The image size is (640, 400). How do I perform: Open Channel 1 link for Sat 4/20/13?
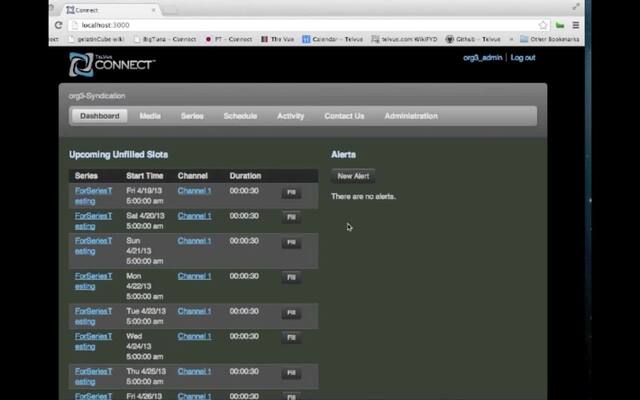pyautogui.click(x=194, y=216)
